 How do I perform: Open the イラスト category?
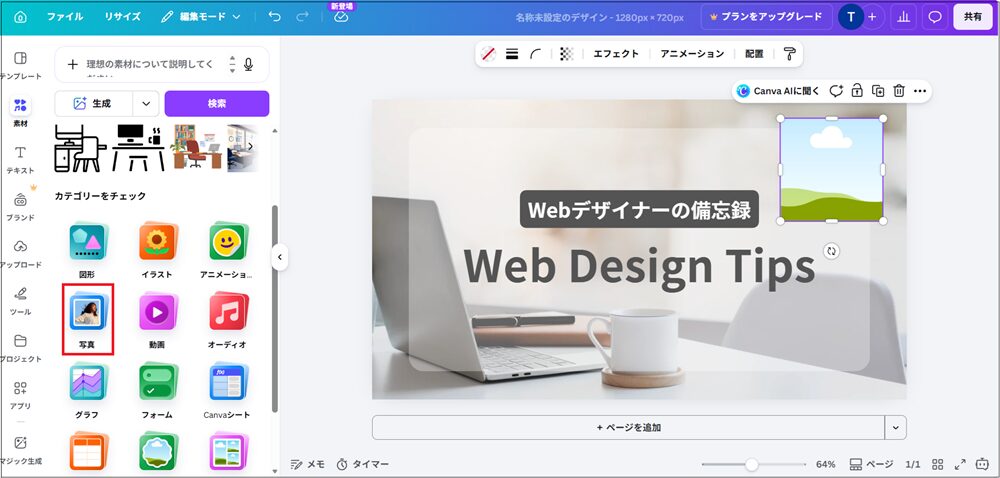[x=157, y=250]
